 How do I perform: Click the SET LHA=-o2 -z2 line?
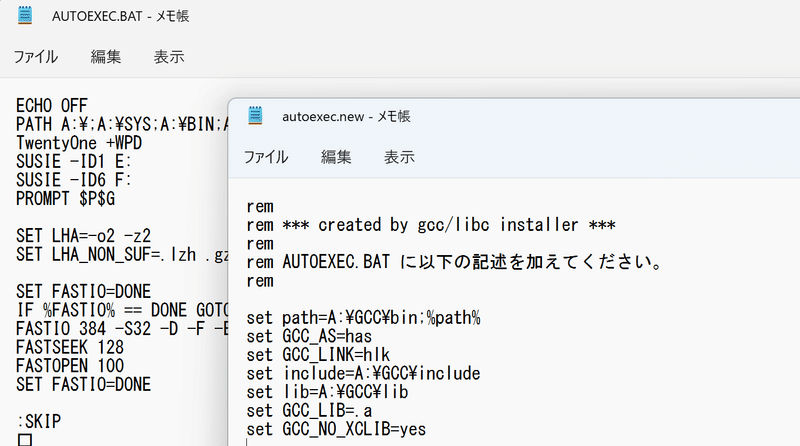tap(83, 236)
